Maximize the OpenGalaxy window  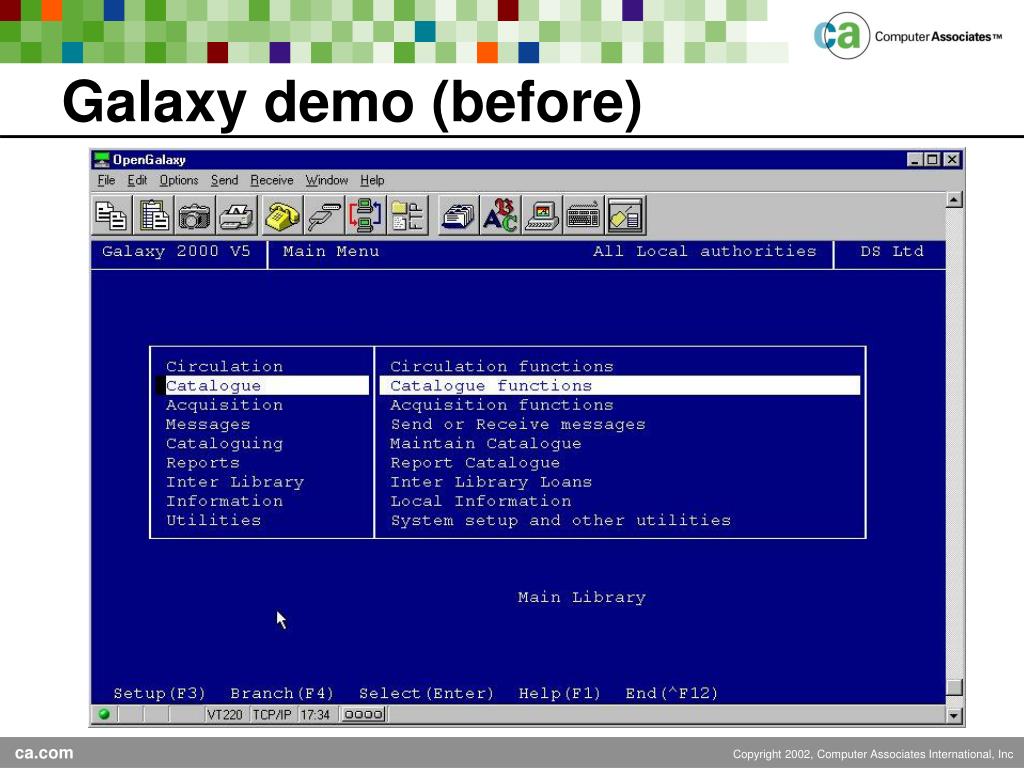tap(933, 159)
